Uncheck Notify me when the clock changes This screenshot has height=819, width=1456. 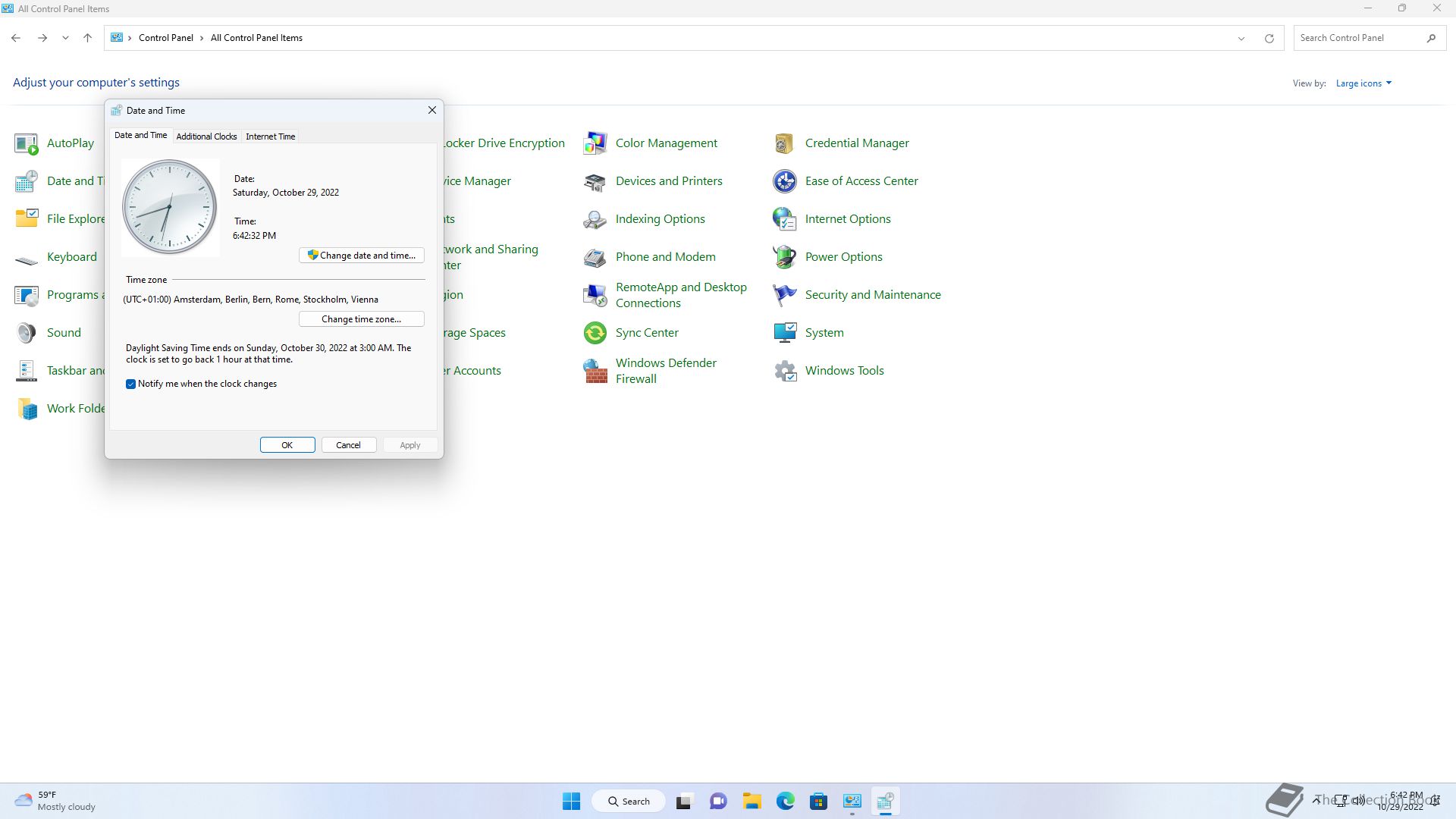[x=130, y=384]
